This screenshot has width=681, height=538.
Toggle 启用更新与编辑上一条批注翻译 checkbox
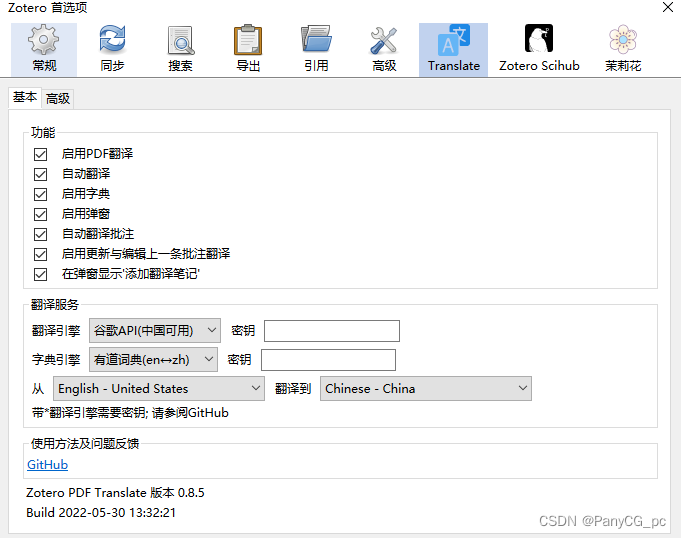(40, 254)
